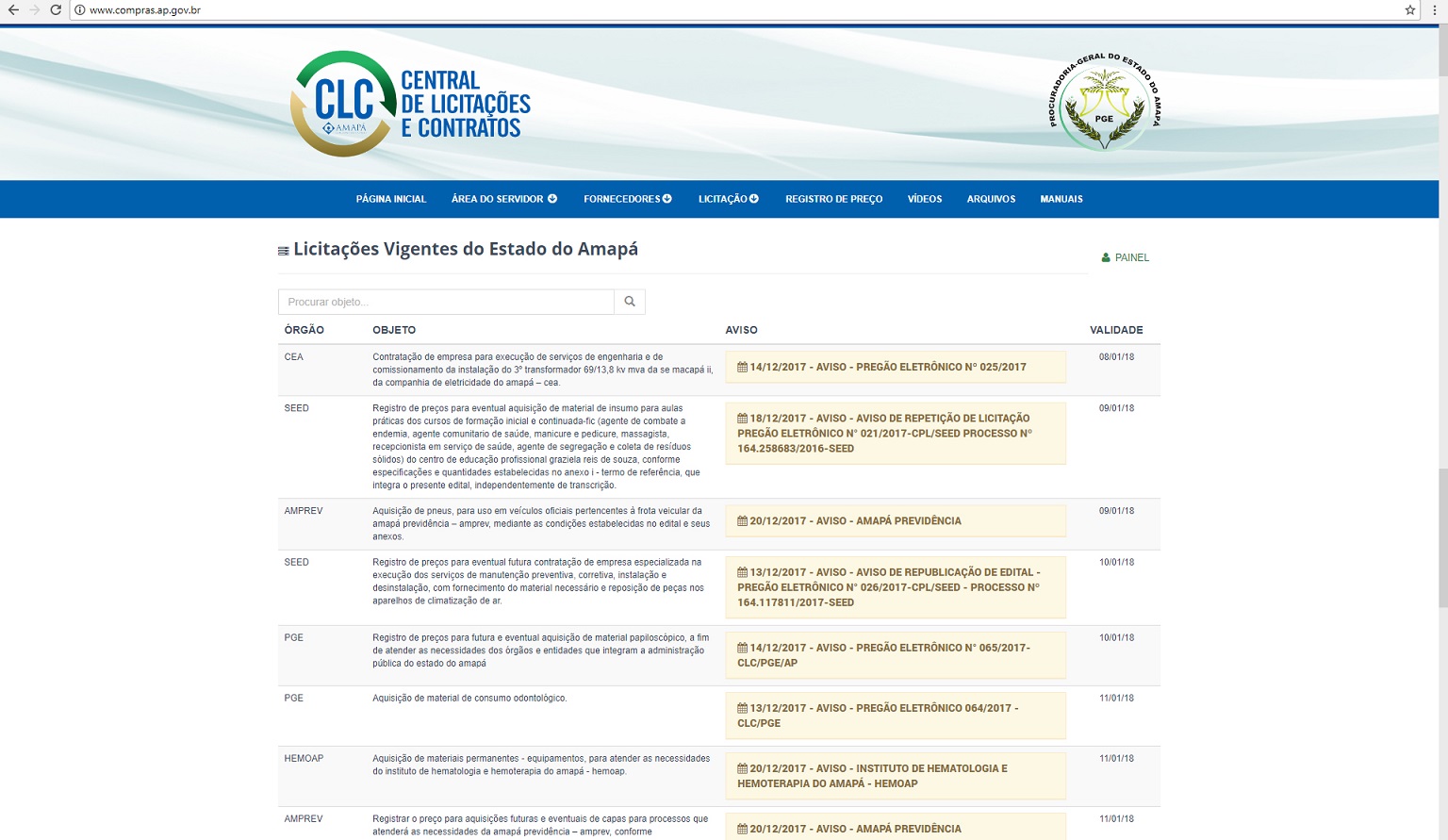This screenshot has height=840, width=1448.
Task: Open aviso de Repetição de Licitação 021/2017
Action: tap(896, 434)
